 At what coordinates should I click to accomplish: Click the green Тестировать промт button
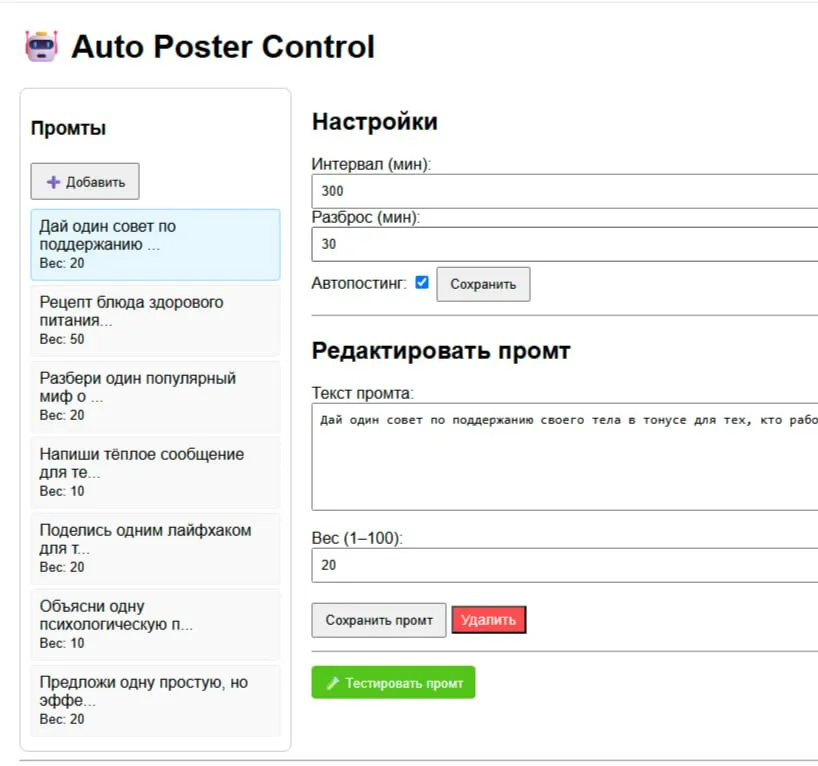[393, 682]
